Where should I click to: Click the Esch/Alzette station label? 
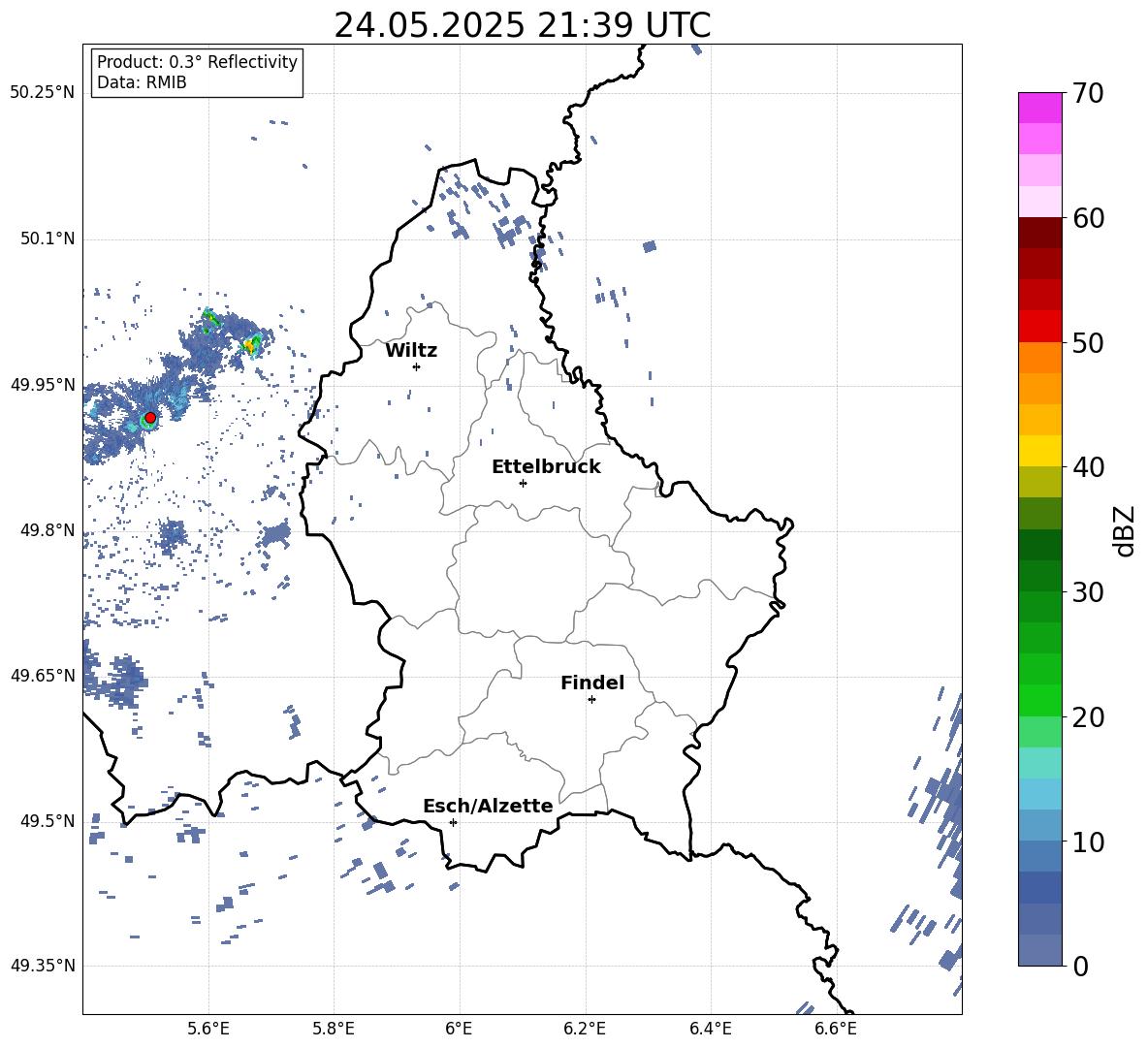point(489,807)
